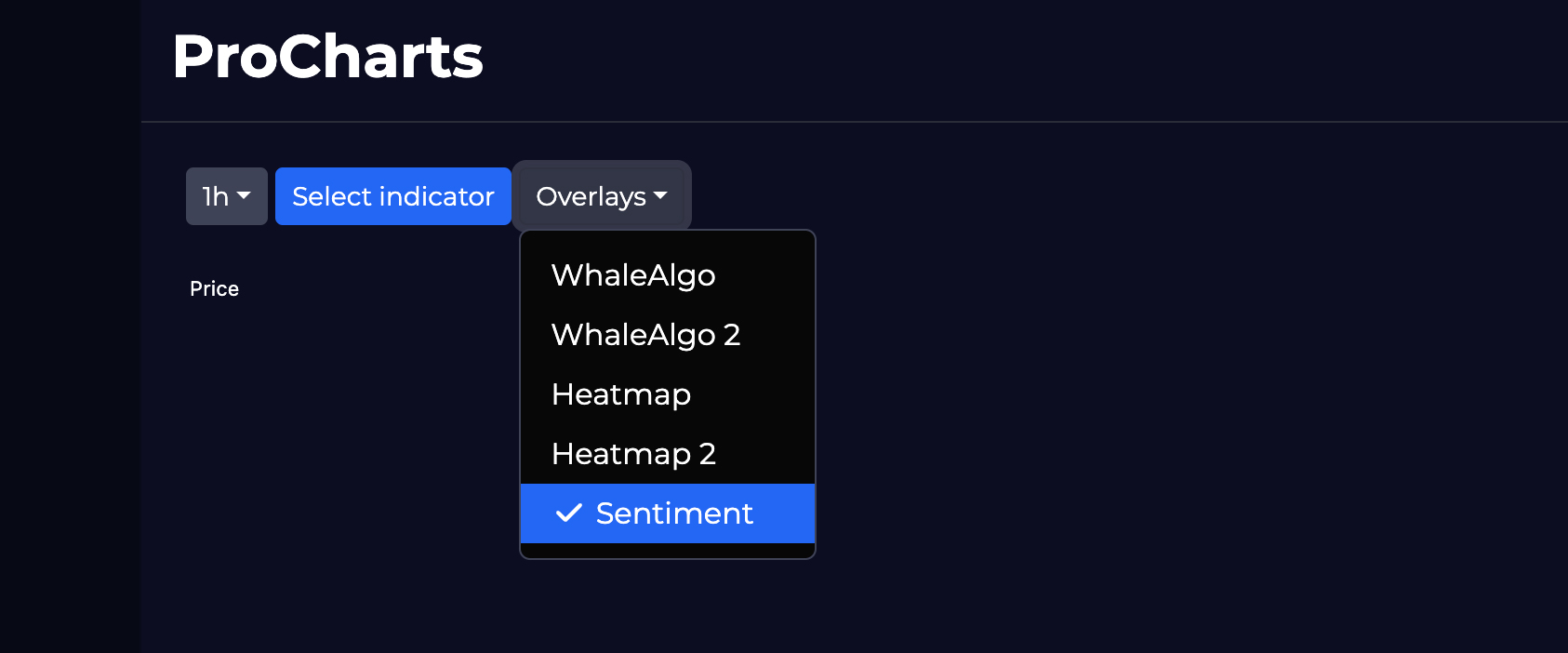Select the WhaleAlgo 2 overlay

[645, 335]
